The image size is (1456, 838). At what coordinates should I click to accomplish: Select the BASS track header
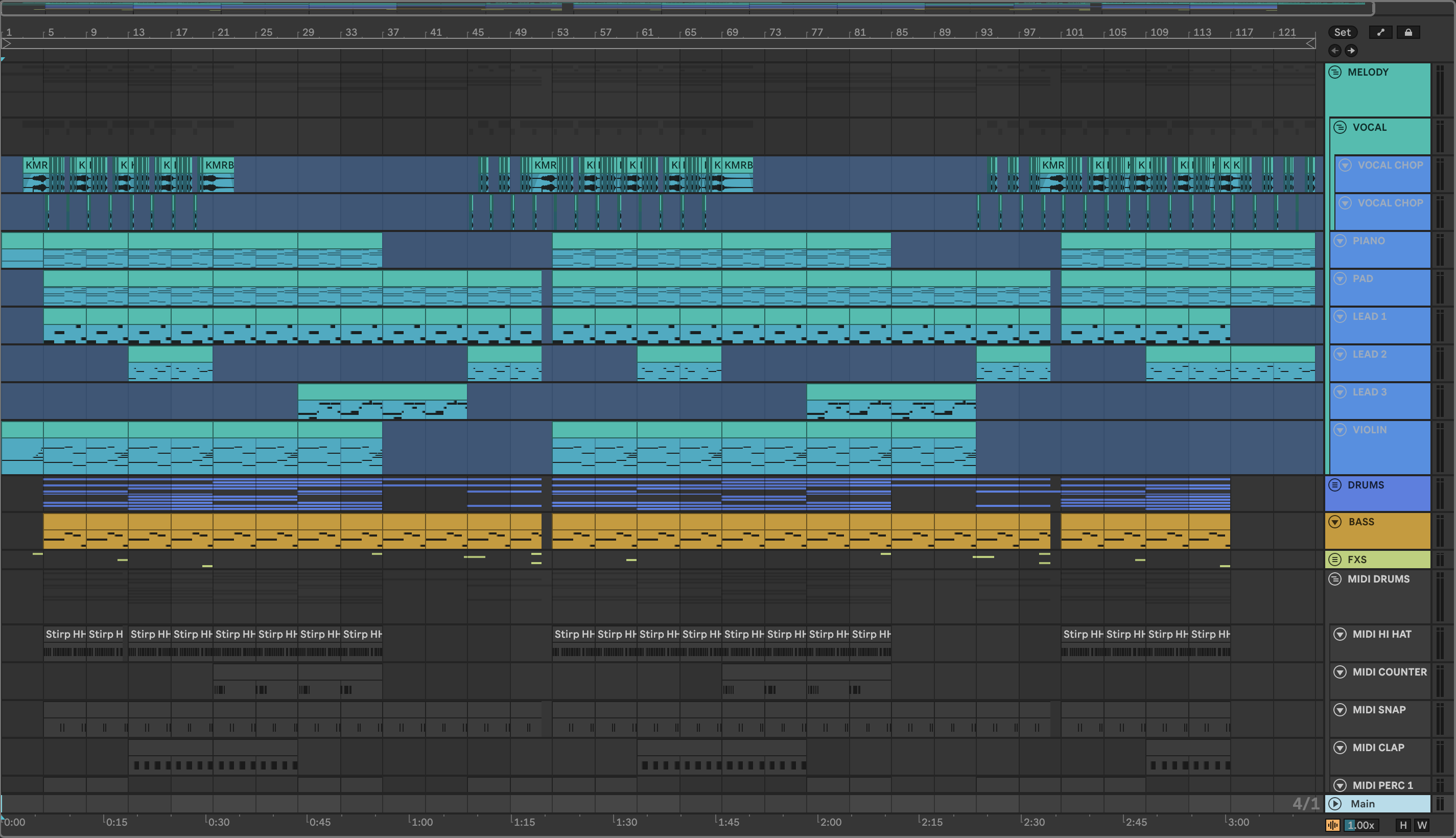(1377, 531)
